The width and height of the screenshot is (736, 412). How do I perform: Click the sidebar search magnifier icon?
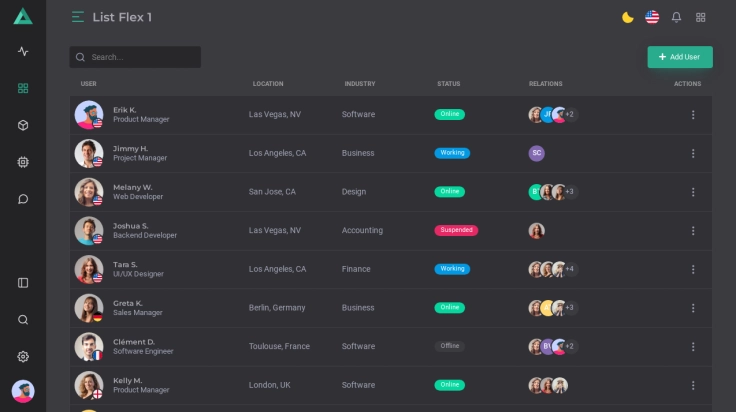click(x=23, y=320)
